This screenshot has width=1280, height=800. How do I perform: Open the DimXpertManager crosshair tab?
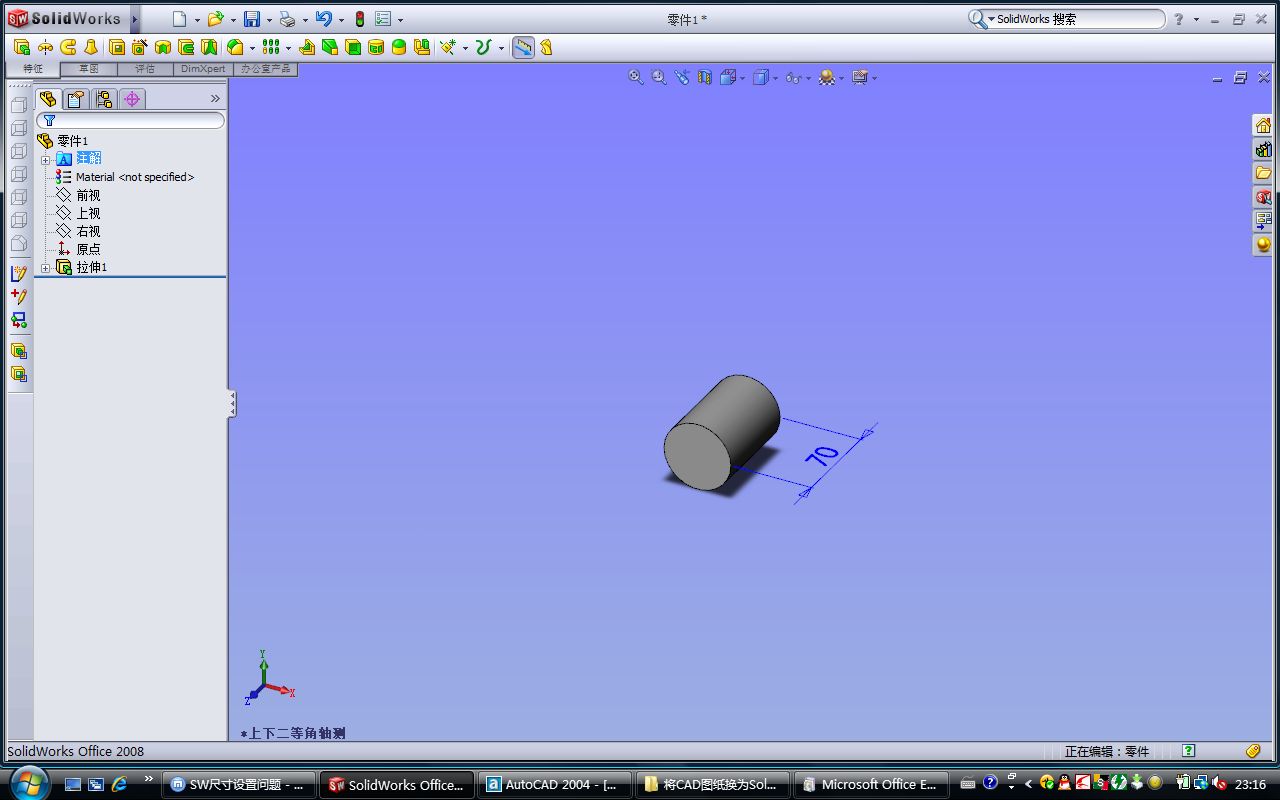pyautogui.click(x=132, y=98)
